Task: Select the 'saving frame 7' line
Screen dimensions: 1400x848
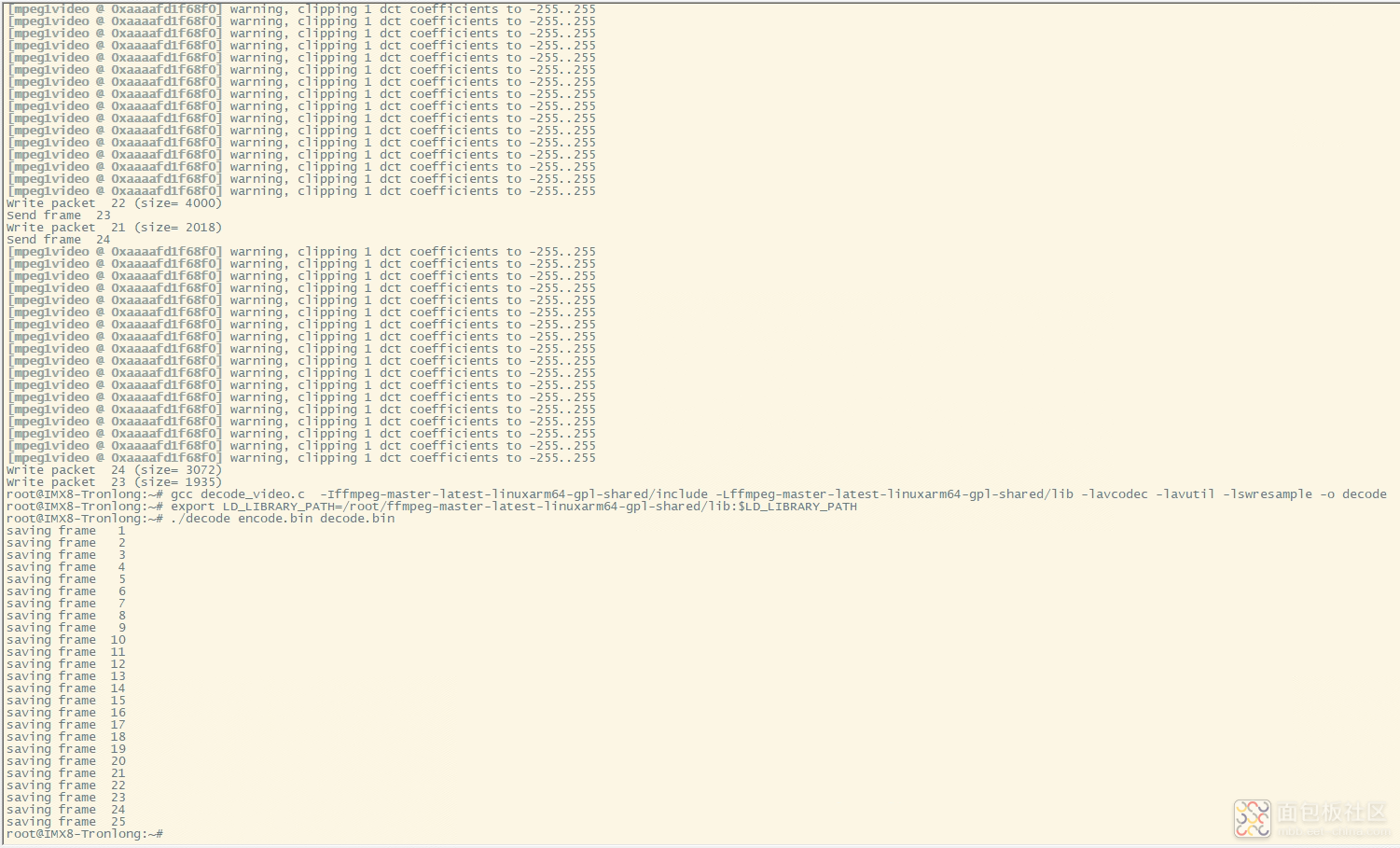Action: (66, 604)
